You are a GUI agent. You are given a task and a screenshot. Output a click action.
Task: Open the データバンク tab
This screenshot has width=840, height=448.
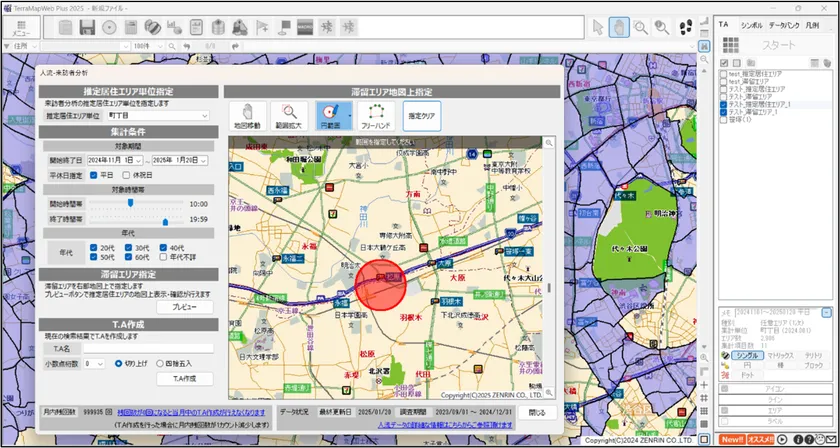(x=783, y=24)
